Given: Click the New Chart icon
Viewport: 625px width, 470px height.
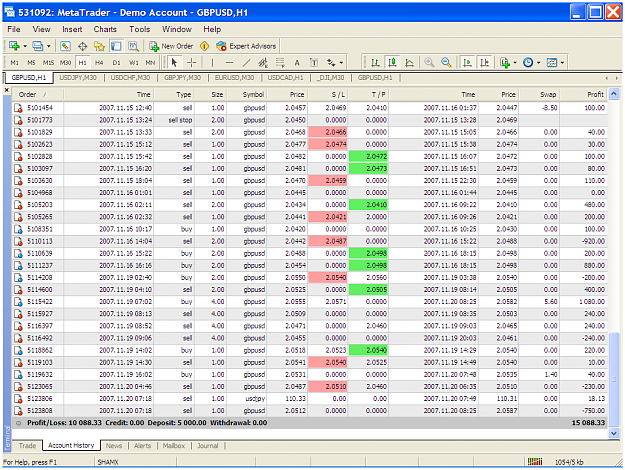Looking at the screenshot, I should (x=14, y=46).
